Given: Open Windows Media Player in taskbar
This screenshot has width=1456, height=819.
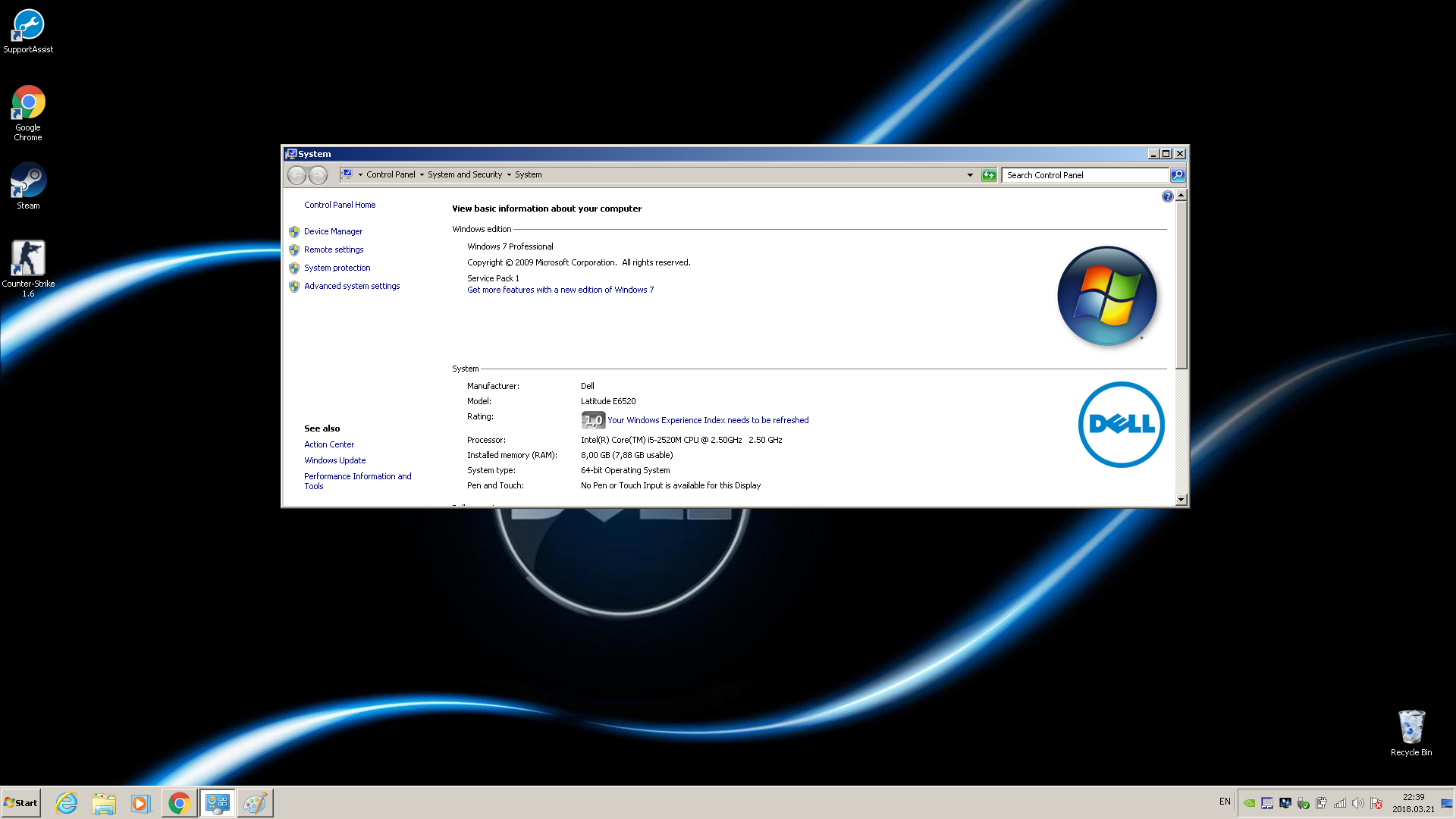Looking at the screenshot, I should 140,803.
